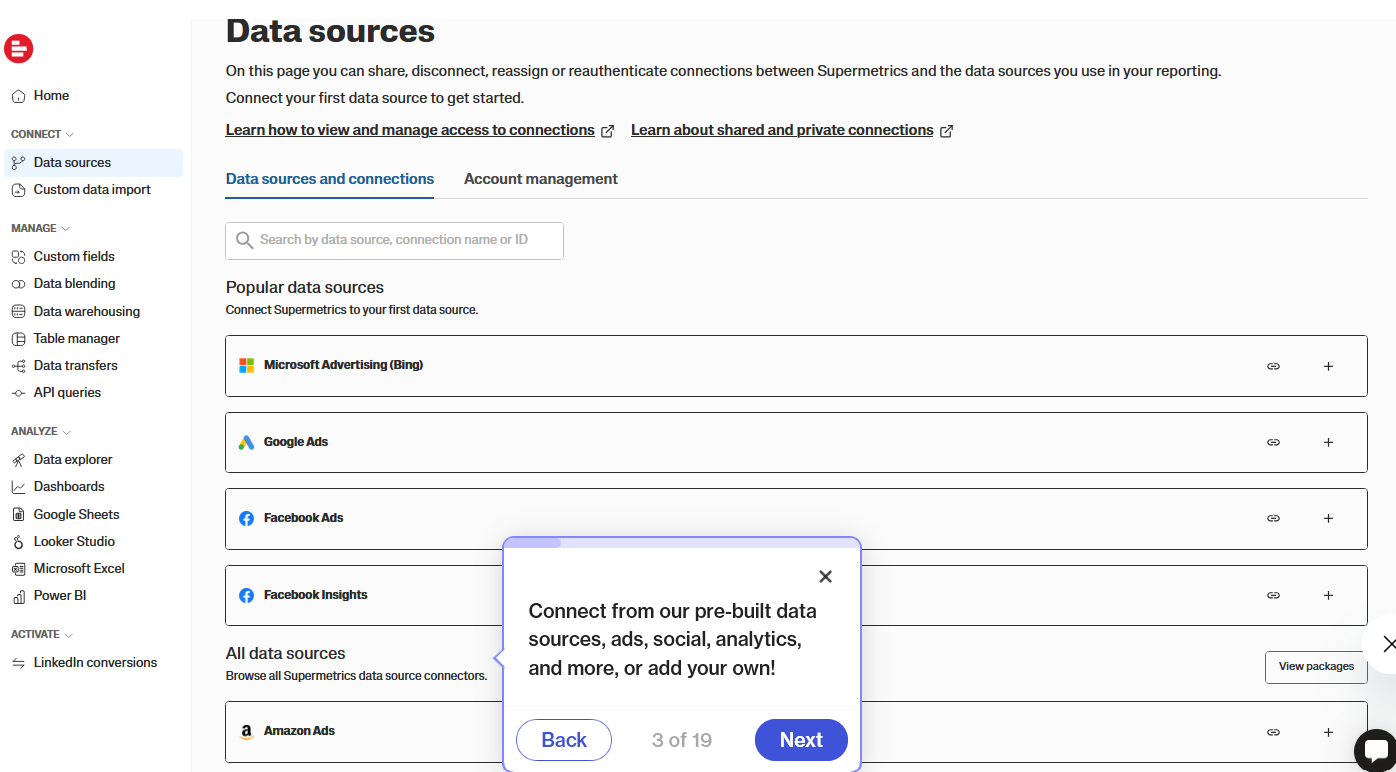Click the Power BI icon
The height and width of the screenshot is (772, 1396).
(18, 596)
